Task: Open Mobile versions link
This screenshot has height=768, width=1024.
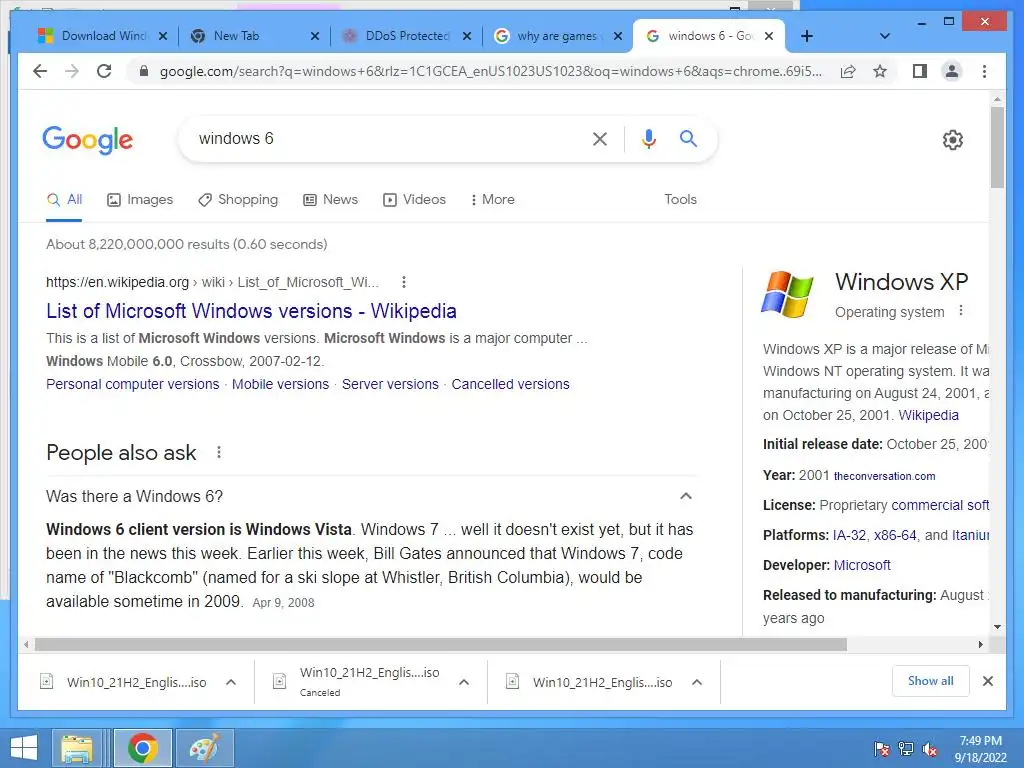Action: tap(280, 384)
